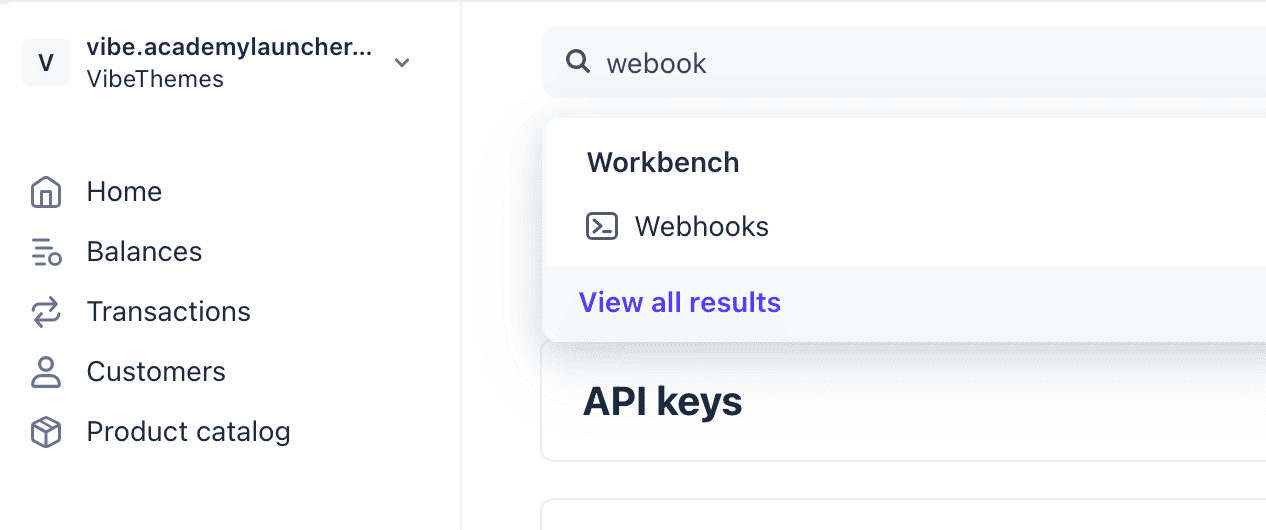Click the Transactions arrows icon
Viewport: 1266px width, 530px height.
click(x=46, y=312)
